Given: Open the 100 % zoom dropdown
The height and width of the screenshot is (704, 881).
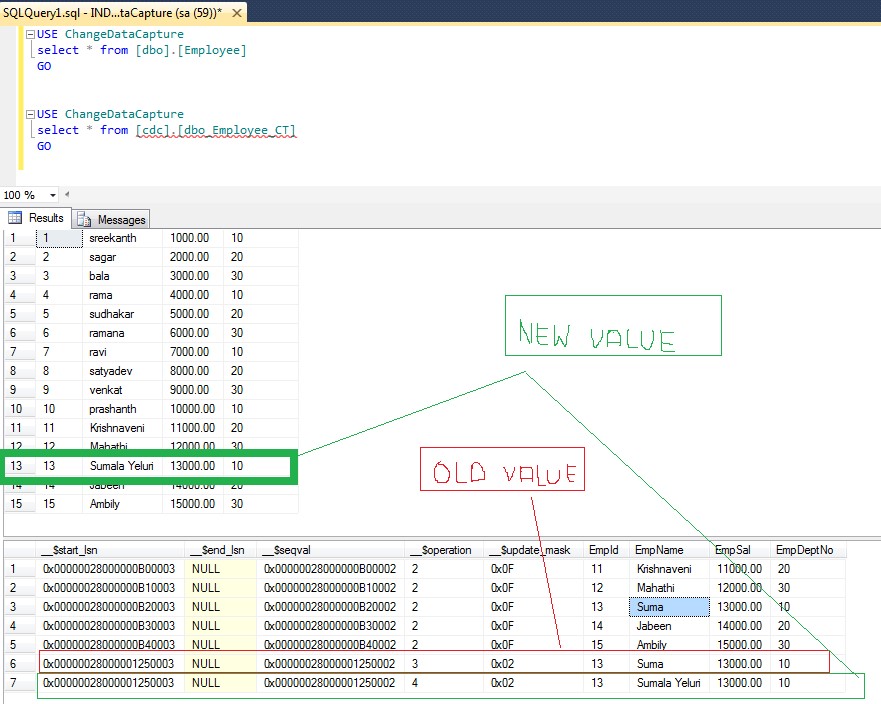Looking at the screenshot, I should (x=52, y=195).
